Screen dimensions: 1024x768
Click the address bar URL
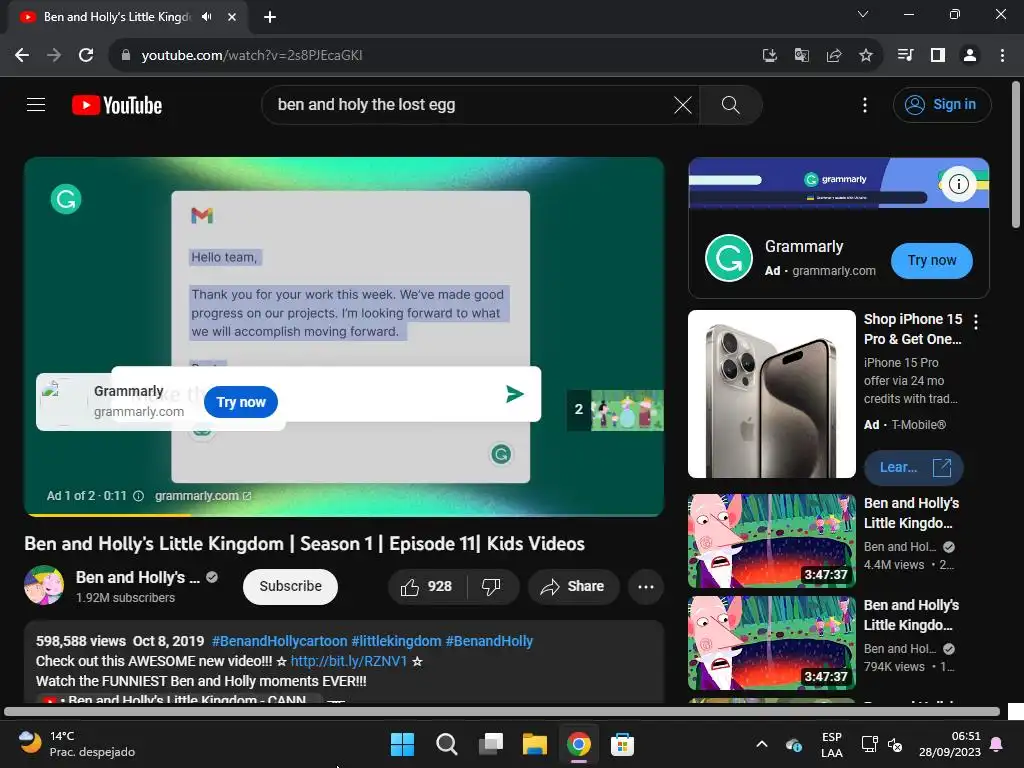(251, 56)
